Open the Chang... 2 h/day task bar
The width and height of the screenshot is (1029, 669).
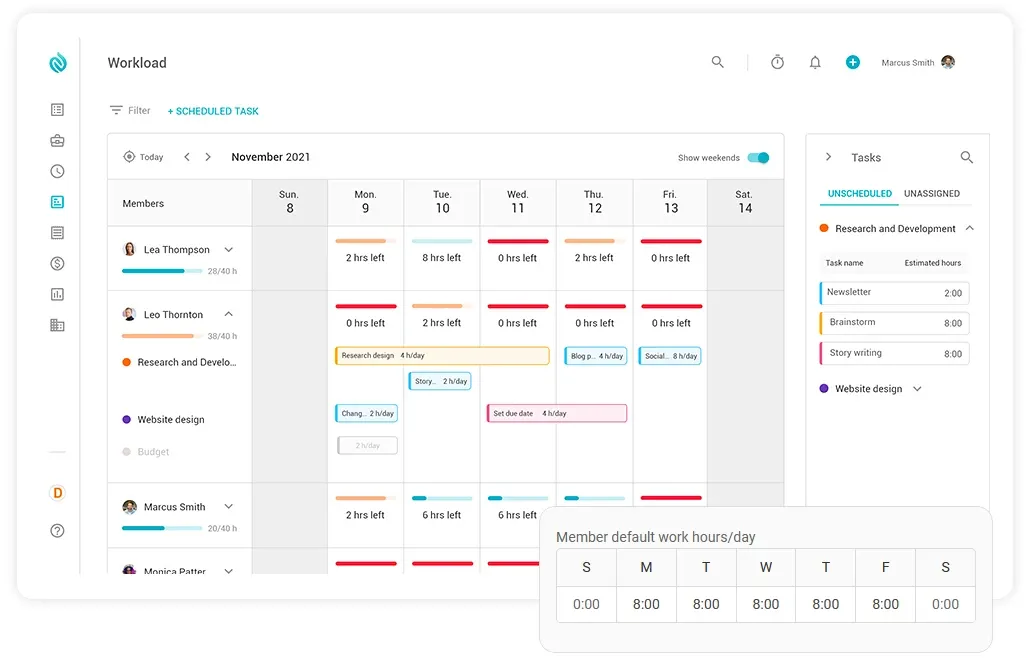click(x=366, y=413)
